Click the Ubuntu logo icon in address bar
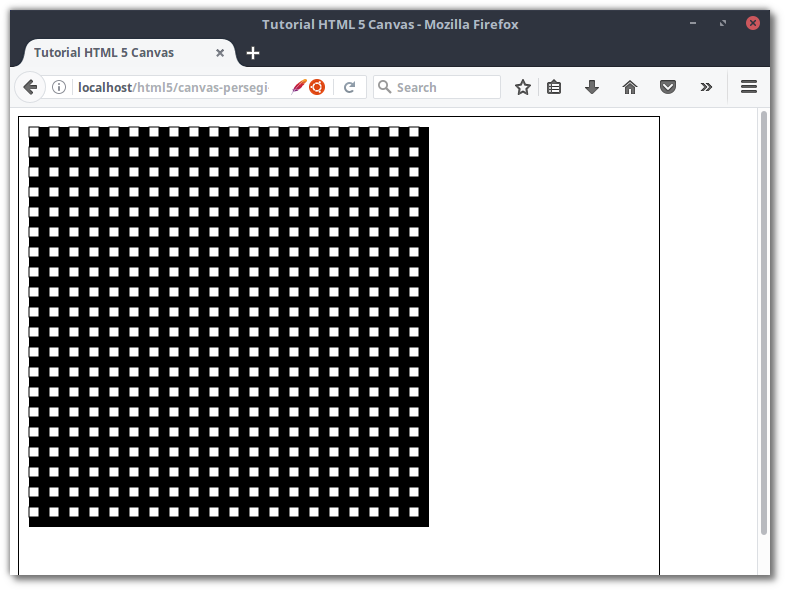The width and height of the screenshot is (786, 591). click(317, 87)
